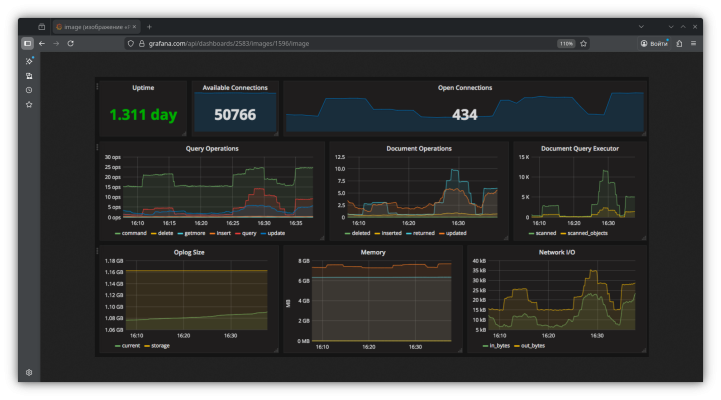
Task: Bookmark this page with the star icon
Action: coord(584,44)
